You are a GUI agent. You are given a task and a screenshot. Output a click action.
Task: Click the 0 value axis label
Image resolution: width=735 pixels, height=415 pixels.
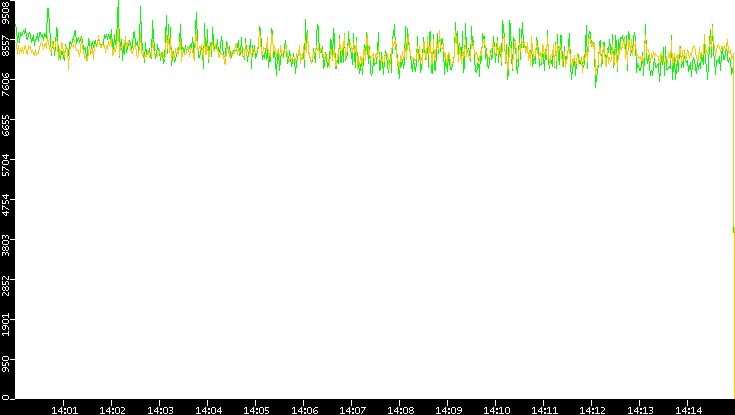[x=6, y=399]
